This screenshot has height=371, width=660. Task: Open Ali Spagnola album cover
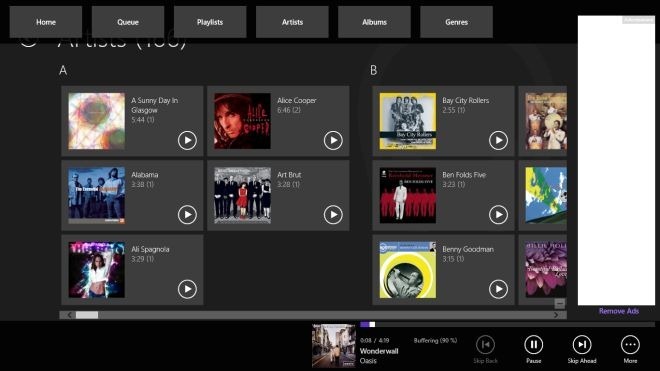click(x=96, y=270)
